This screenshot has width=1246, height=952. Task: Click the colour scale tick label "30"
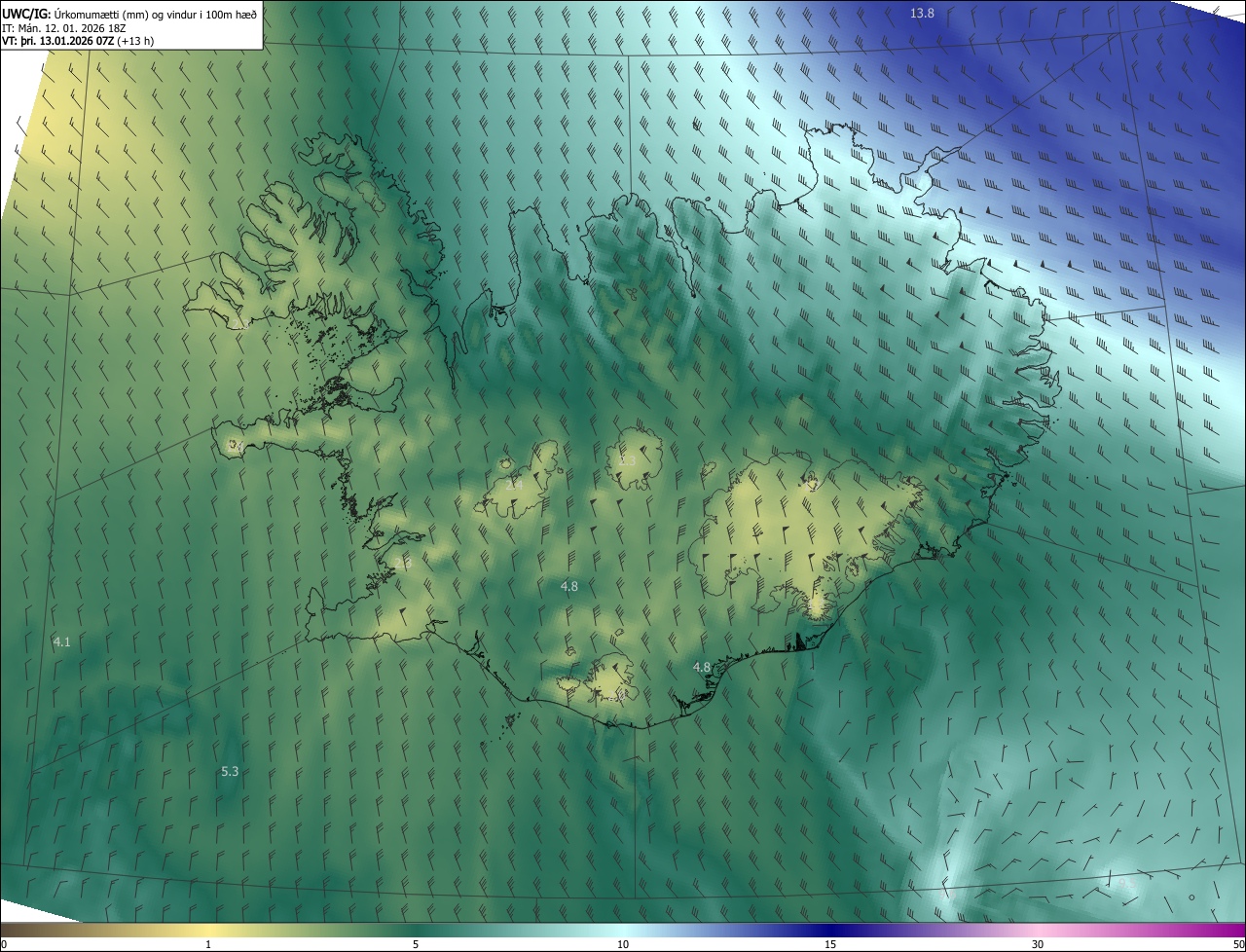pyautogui.click(x=1038, y=944)
